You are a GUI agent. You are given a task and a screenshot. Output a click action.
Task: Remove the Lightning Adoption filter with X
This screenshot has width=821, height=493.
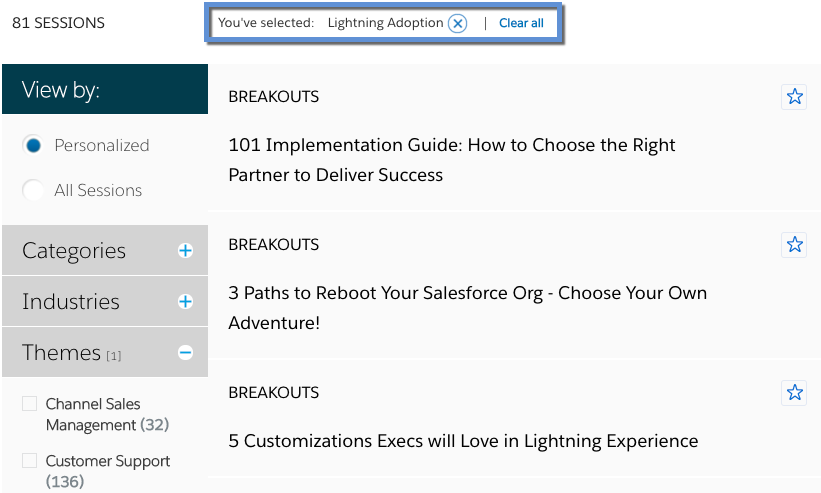coord(457,23)
